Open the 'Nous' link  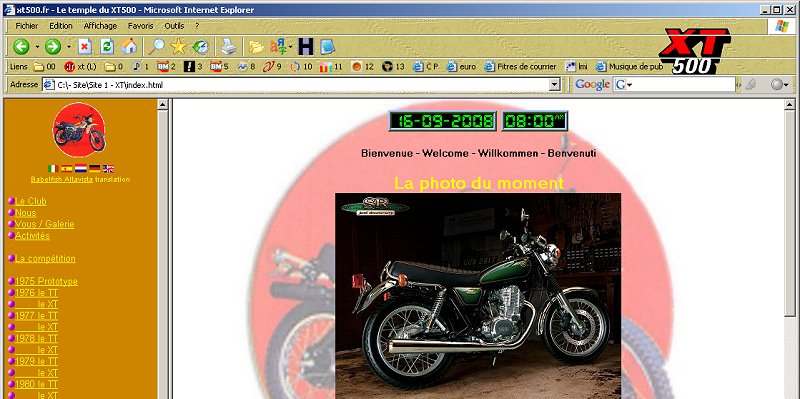coord(26,213)
